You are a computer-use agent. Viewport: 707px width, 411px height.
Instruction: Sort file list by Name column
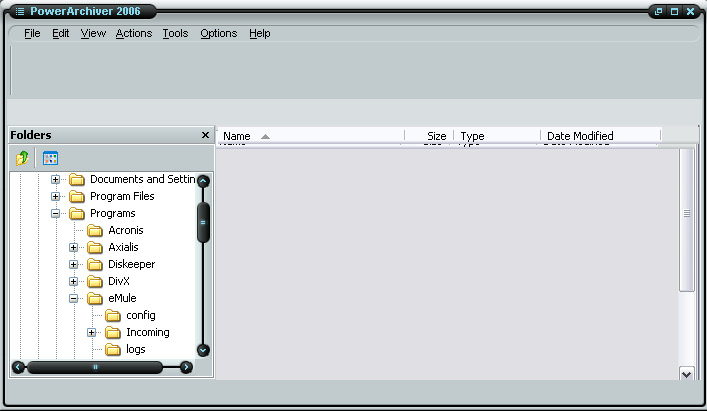(311, 136)
